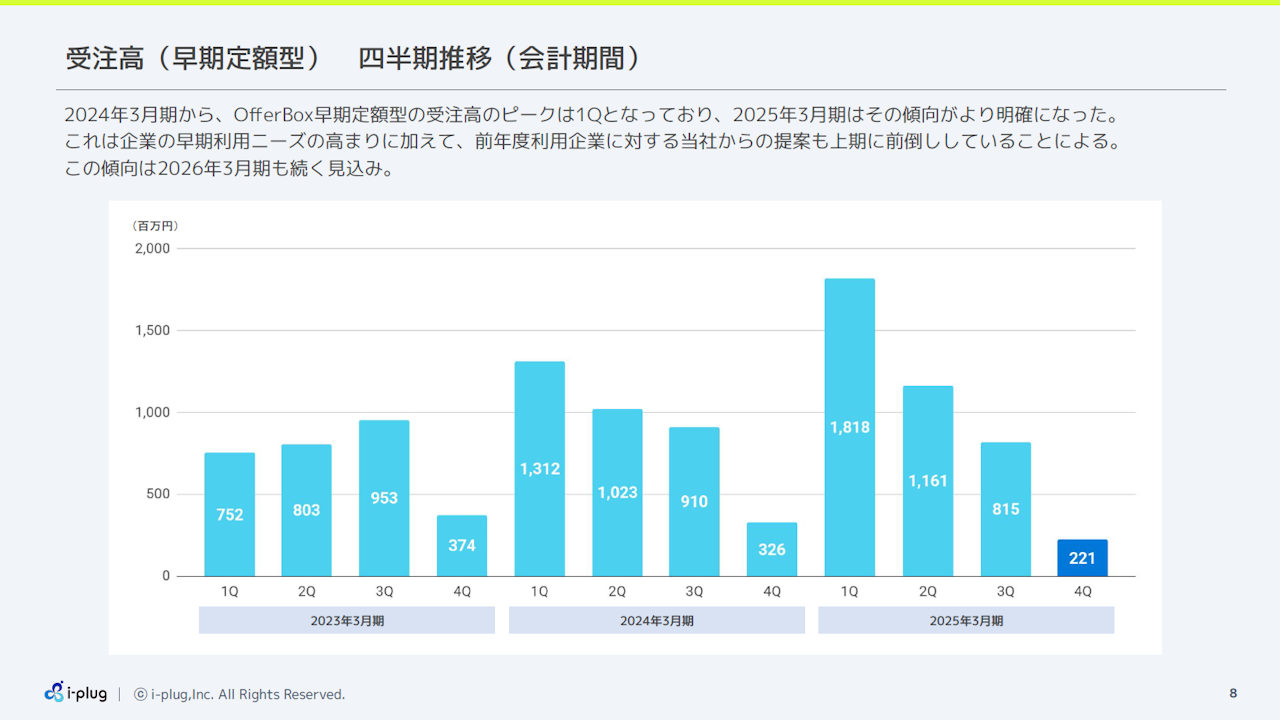Click the bar labeled 1,023
This screenshot has height=720, width=1280.
pyautogui.click(x=617, y=492)
